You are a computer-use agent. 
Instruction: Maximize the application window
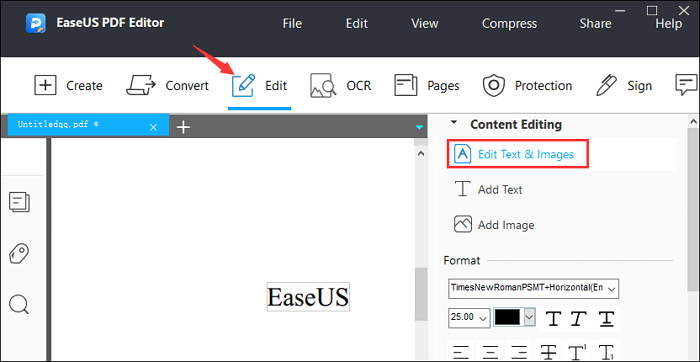pos(652,10)
